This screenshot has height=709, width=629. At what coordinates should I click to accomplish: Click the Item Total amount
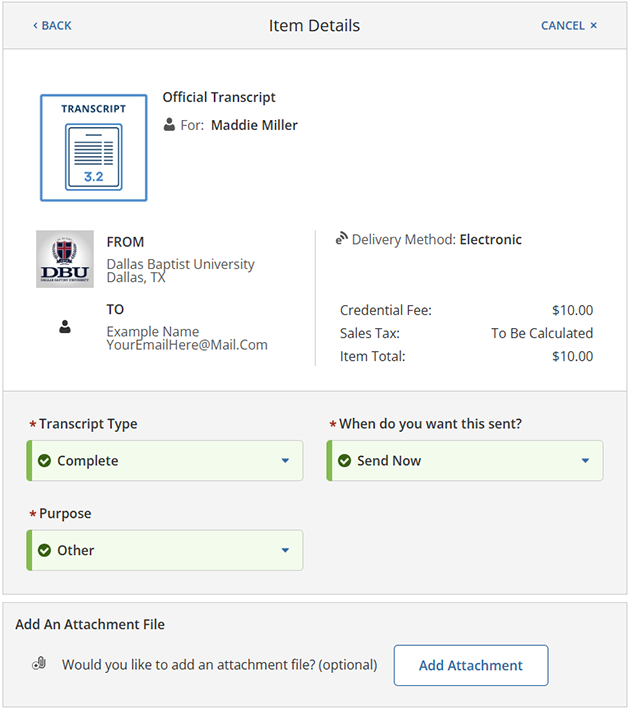[x=572, y=356]
